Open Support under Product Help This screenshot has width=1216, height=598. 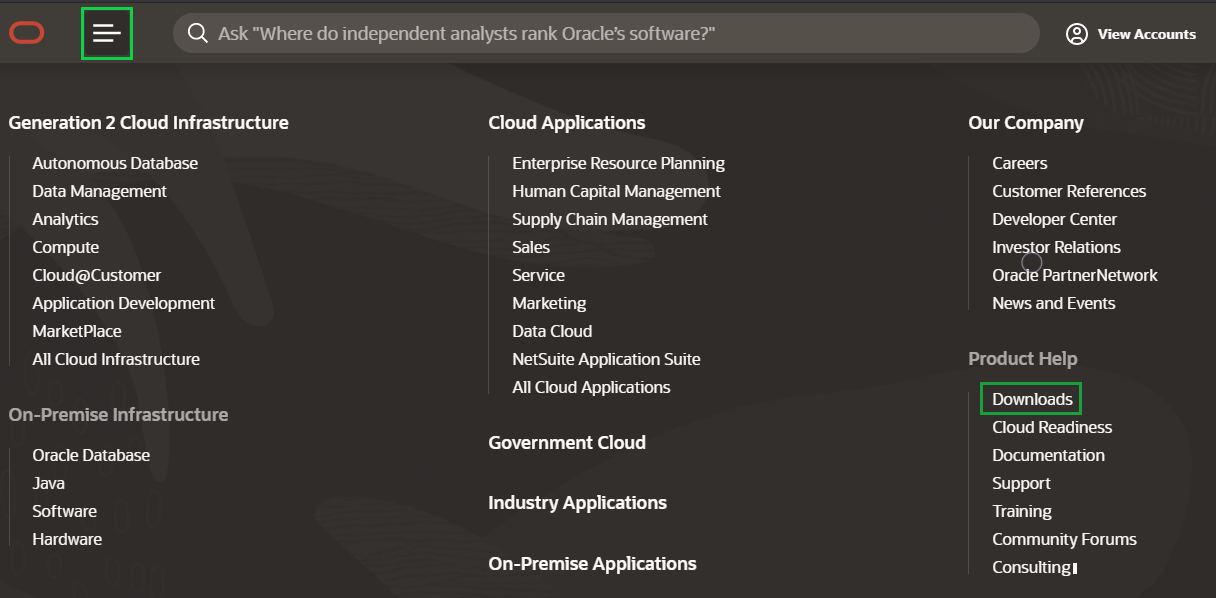pos(1021,483)
